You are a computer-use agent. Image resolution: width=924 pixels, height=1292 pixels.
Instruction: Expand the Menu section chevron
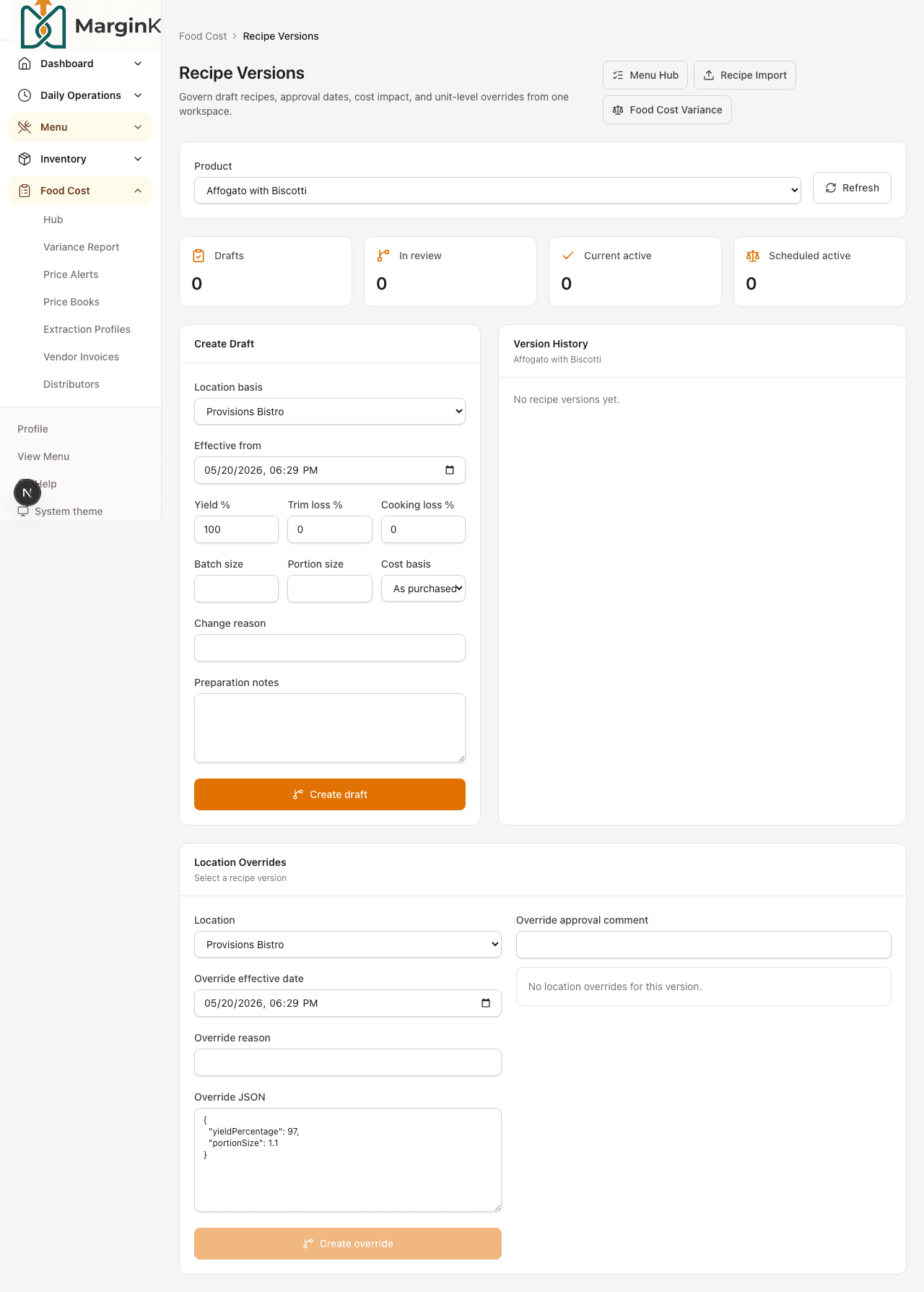tap(138, 127)
